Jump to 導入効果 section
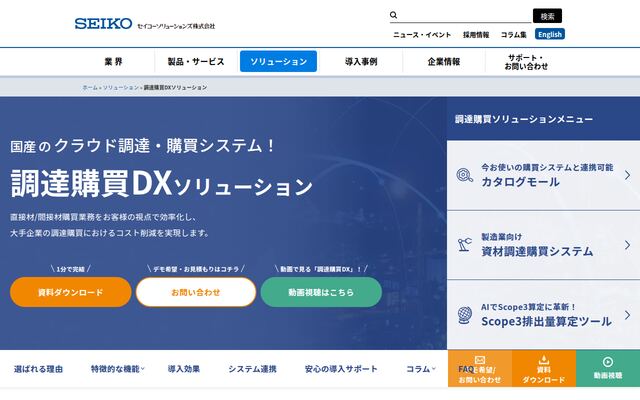 click(184, 369)
